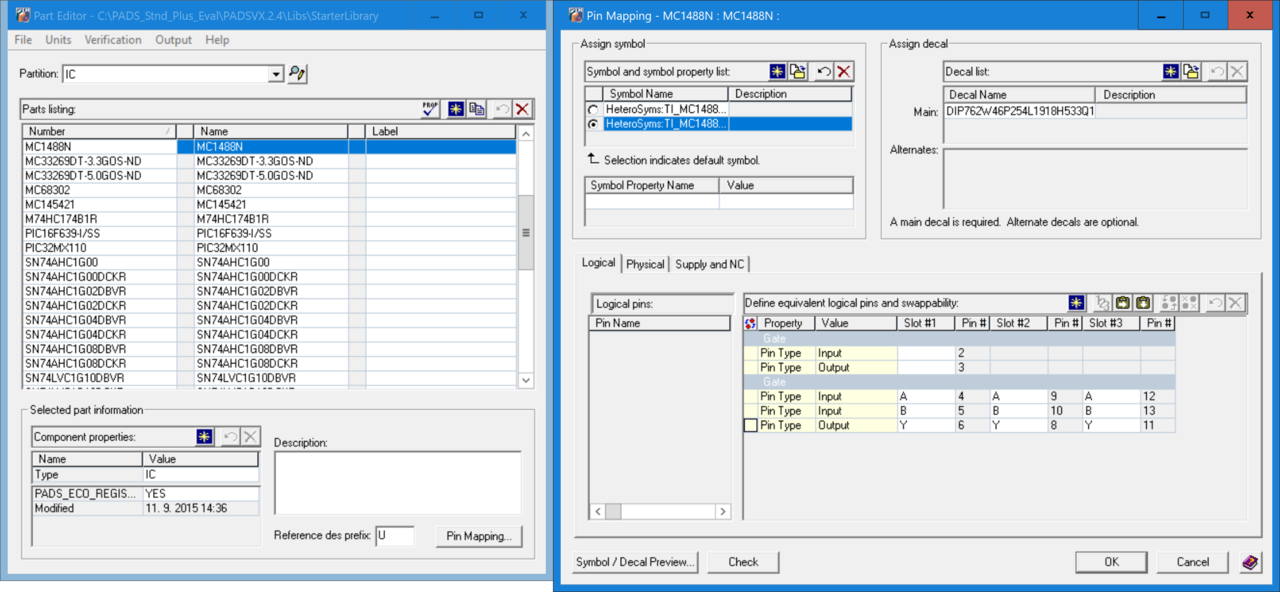Click the pin renumber icon in the swappability toolbar
The width and height of the screenshot is (1280, 592).
point(1102,302)
